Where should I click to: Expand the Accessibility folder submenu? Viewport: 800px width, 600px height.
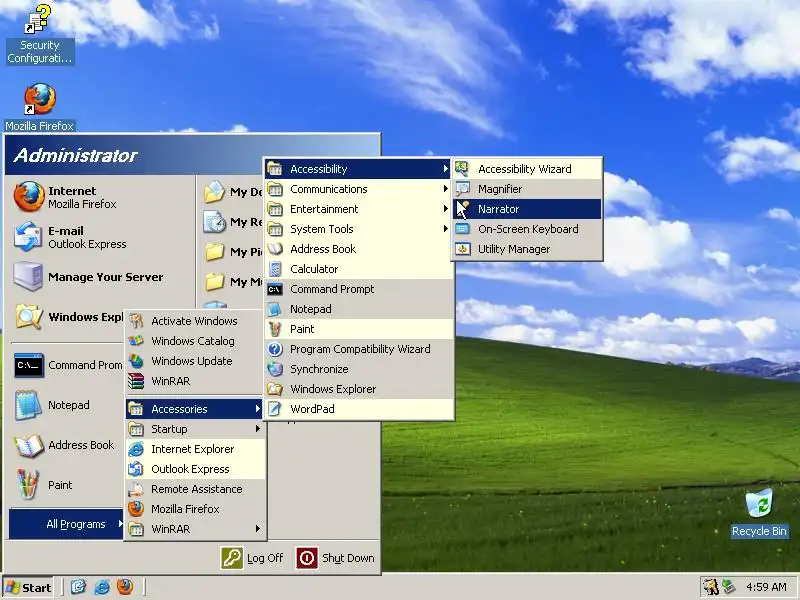tap(358, 169)
